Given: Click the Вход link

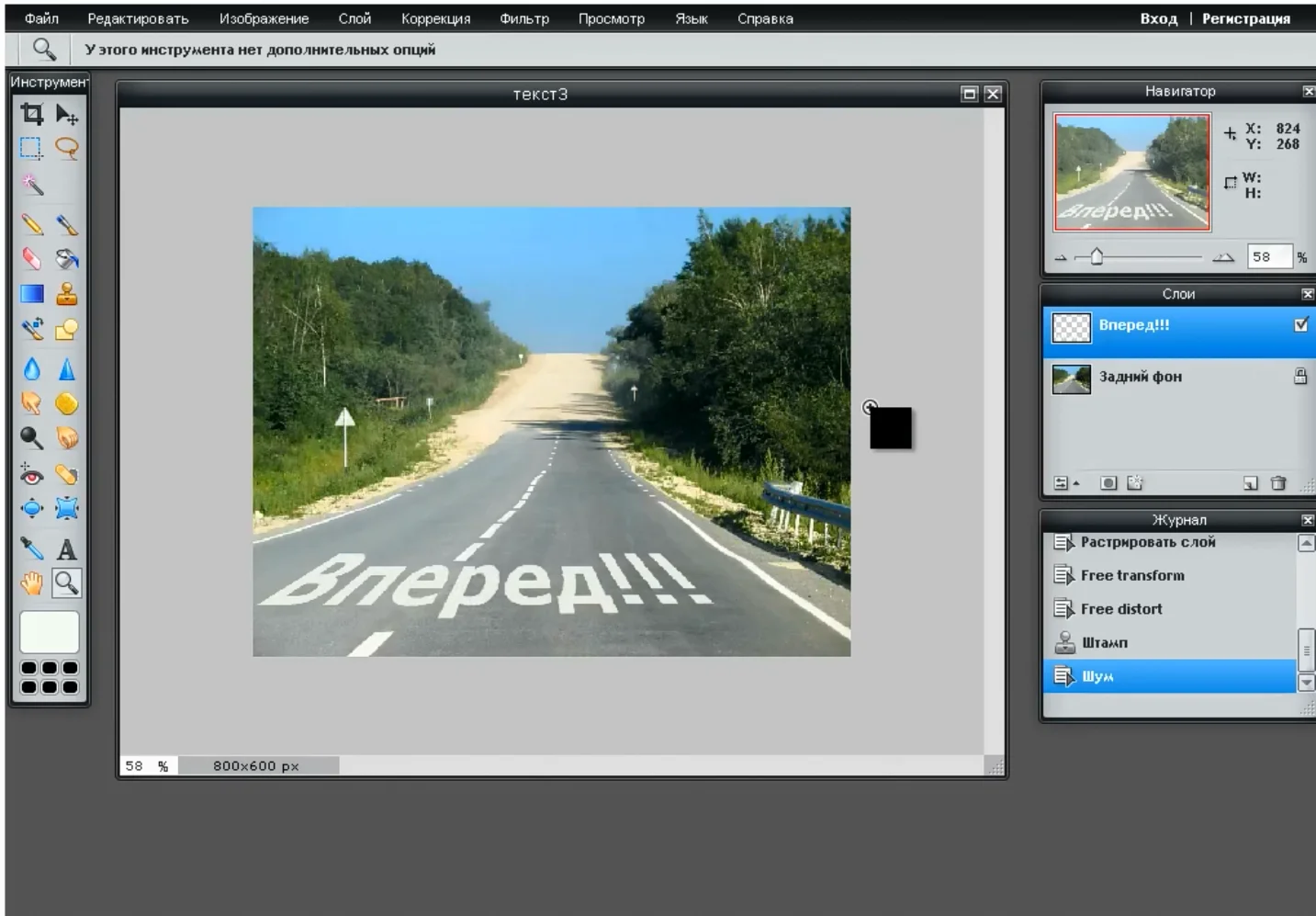Looking at the screenshot, I should (x=1158, y=18).
